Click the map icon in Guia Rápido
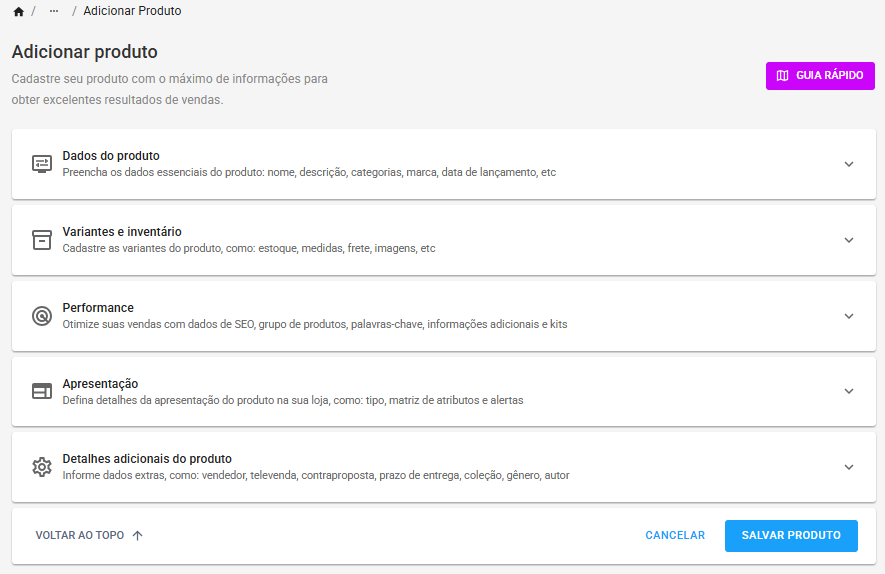 tap(782, 76)
